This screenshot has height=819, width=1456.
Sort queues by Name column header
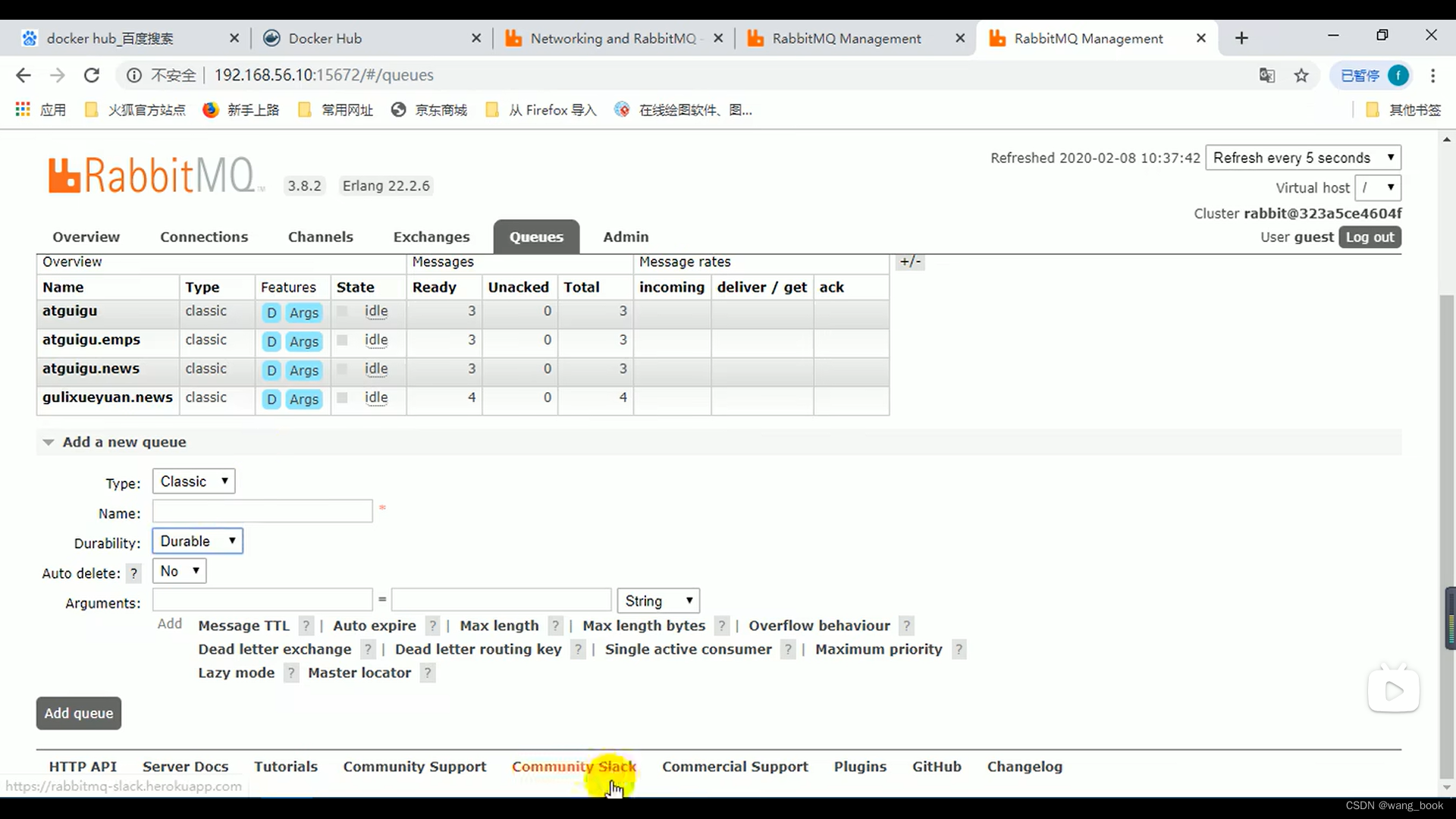pos(63,287)
